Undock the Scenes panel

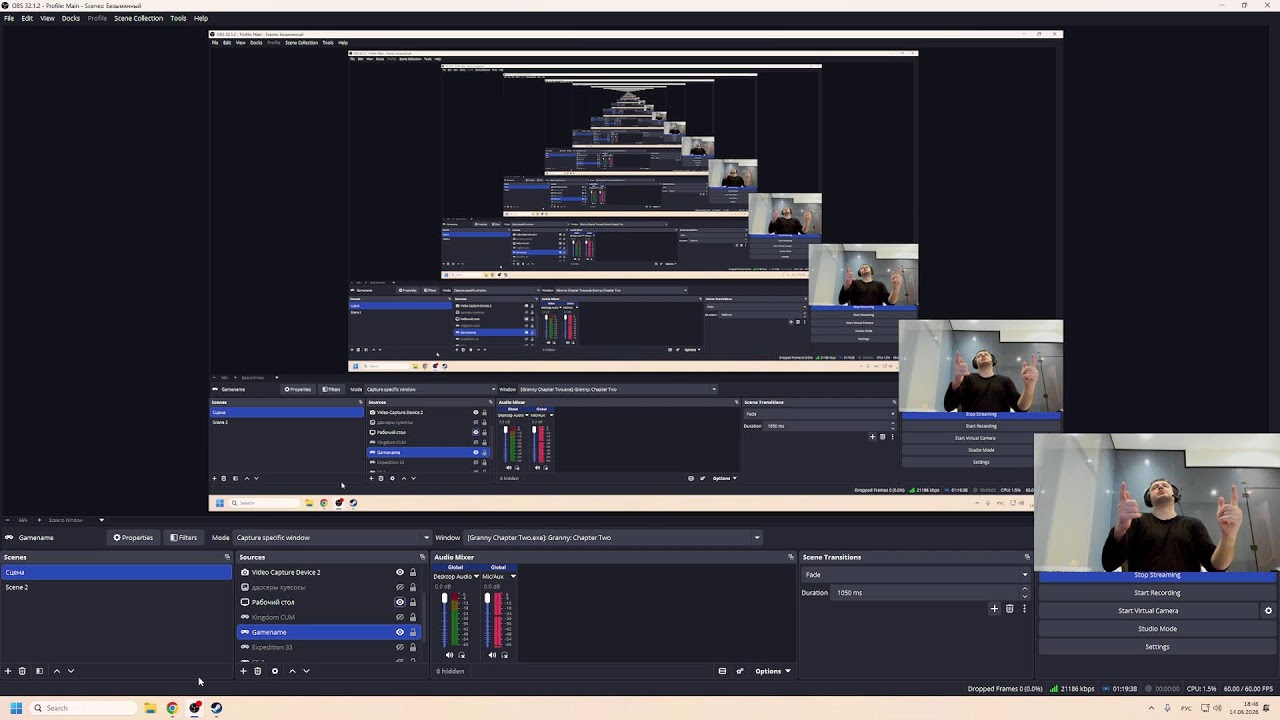point(227,557)
